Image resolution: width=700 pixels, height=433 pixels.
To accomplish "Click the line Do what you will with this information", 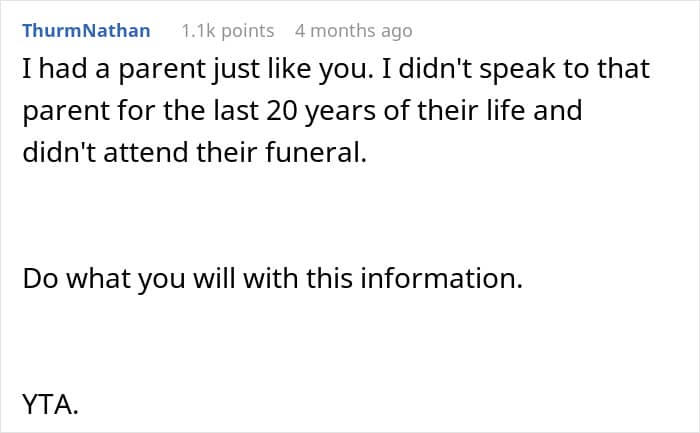I will pyautogui.click(x=272, y=278).
